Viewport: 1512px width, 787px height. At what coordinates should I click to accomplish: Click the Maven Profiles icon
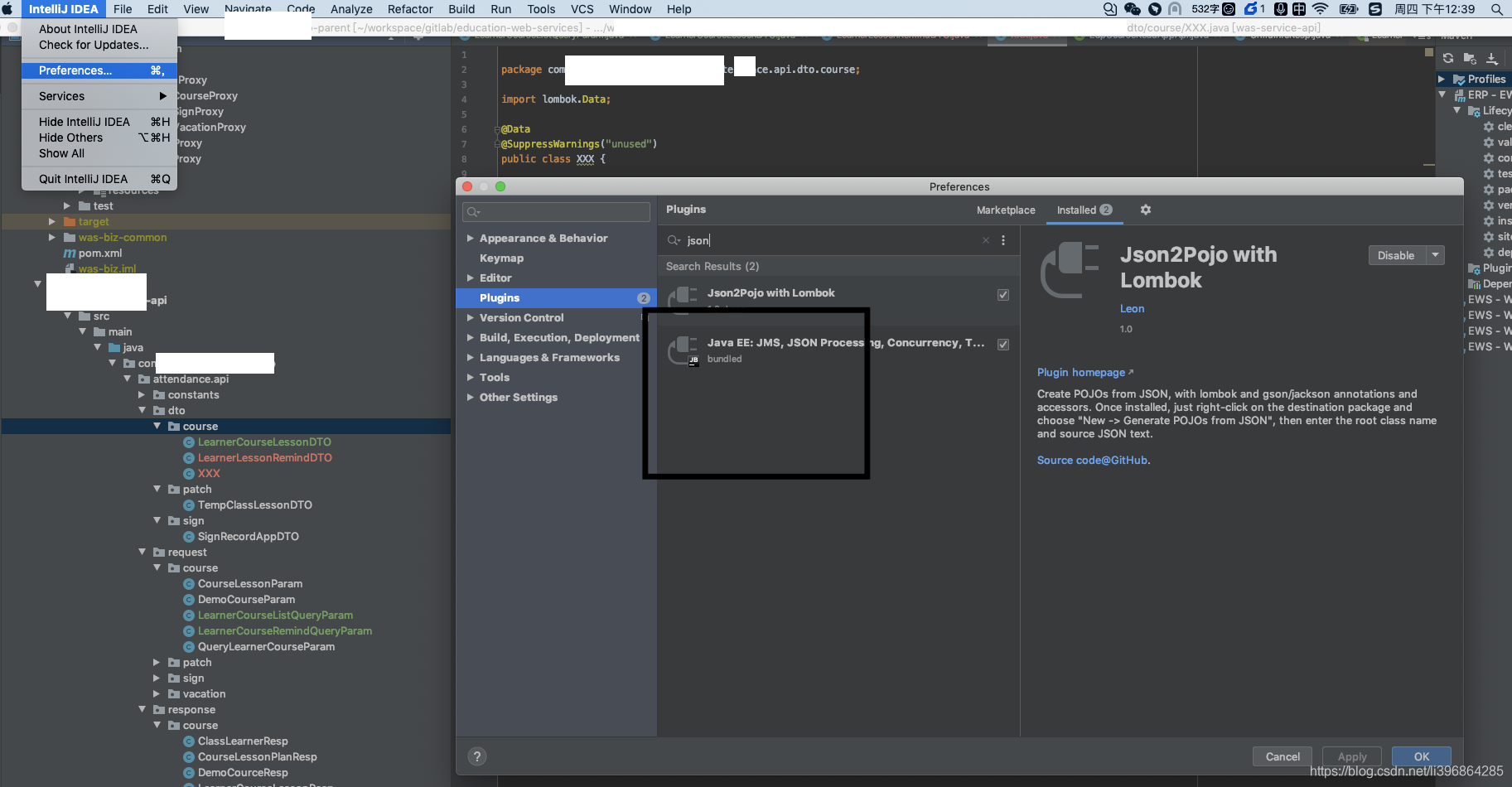pos(1459,80)
